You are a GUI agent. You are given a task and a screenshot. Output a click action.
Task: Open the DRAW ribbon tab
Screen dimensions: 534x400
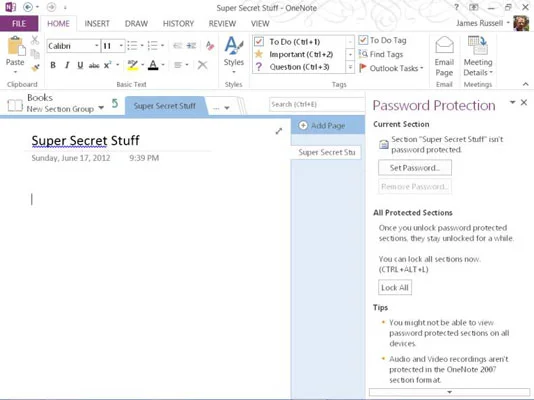point(136,23)
